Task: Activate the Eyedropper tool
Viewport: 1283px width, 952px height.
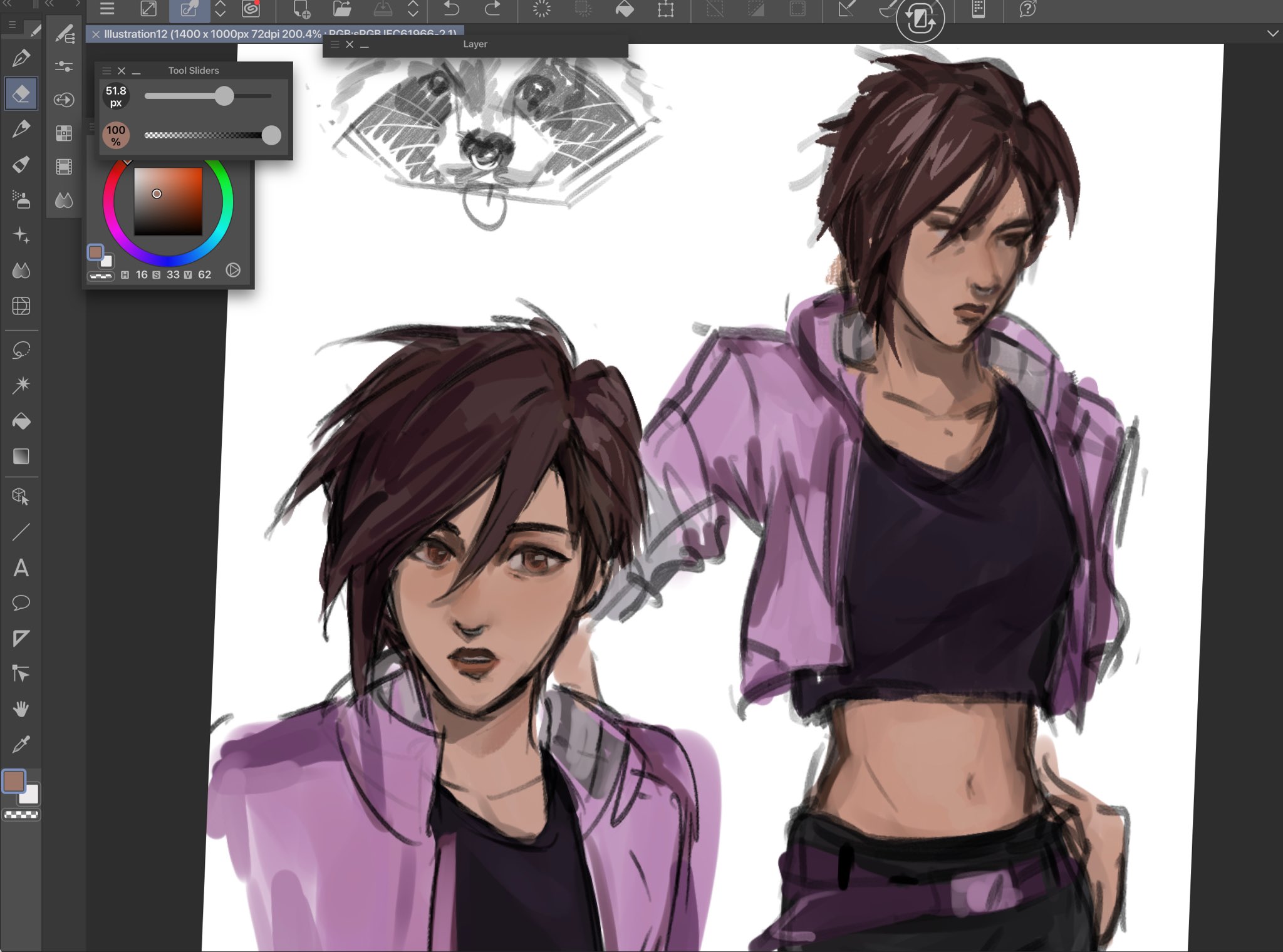Action: click(x=21, y=744)
